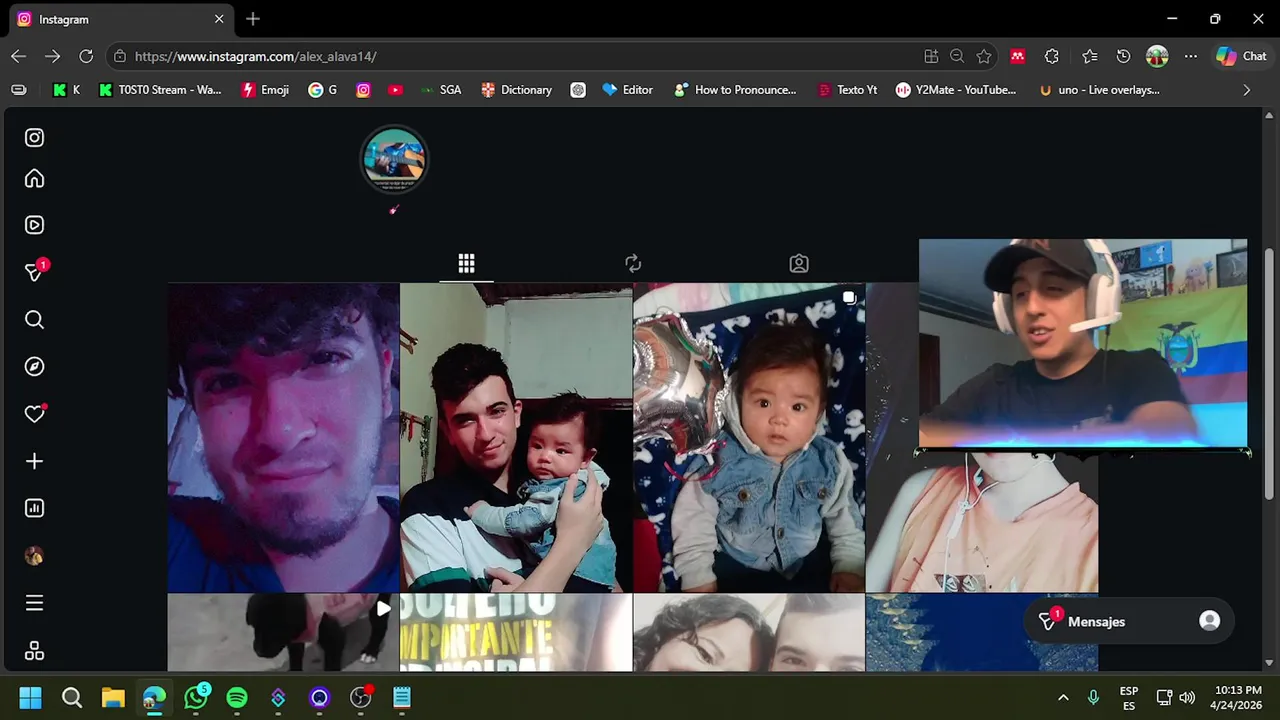Open post of man holding baby
Screen dimensions: 1280x720
pyautogui.click(x=516, y=438)
